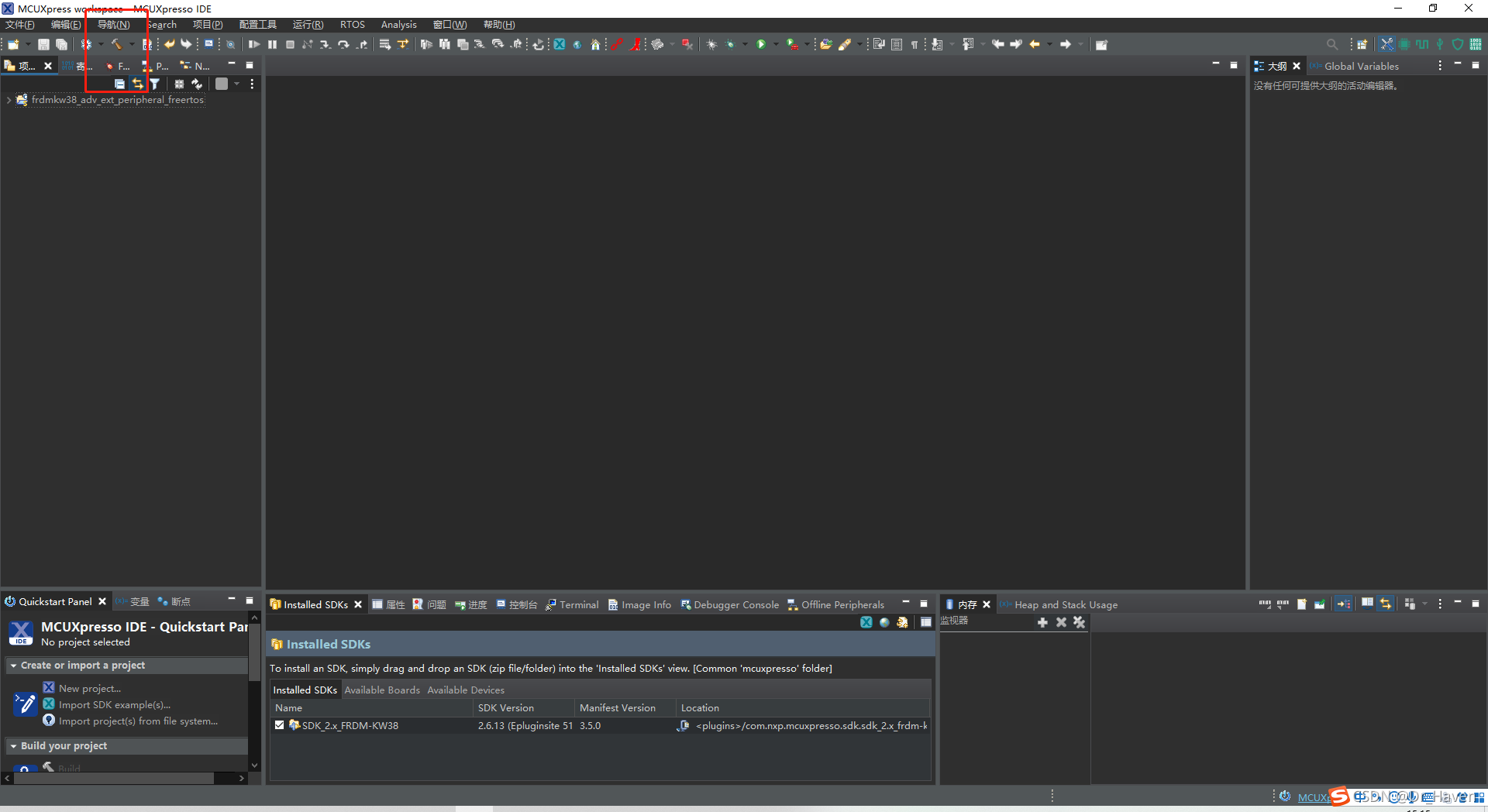This screenshot has width=1488, height=812.
Task: Open the 编辑(E) menu
Action: coord(66,25)
